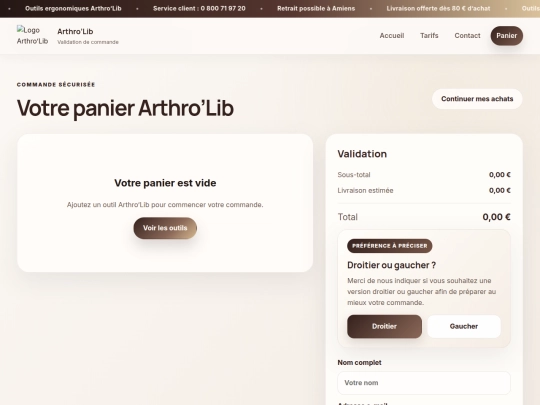540x405 pixels.
Task: Click 'Livraison offerte dès 80 € d'achat' text
Action: click(438, 8)
